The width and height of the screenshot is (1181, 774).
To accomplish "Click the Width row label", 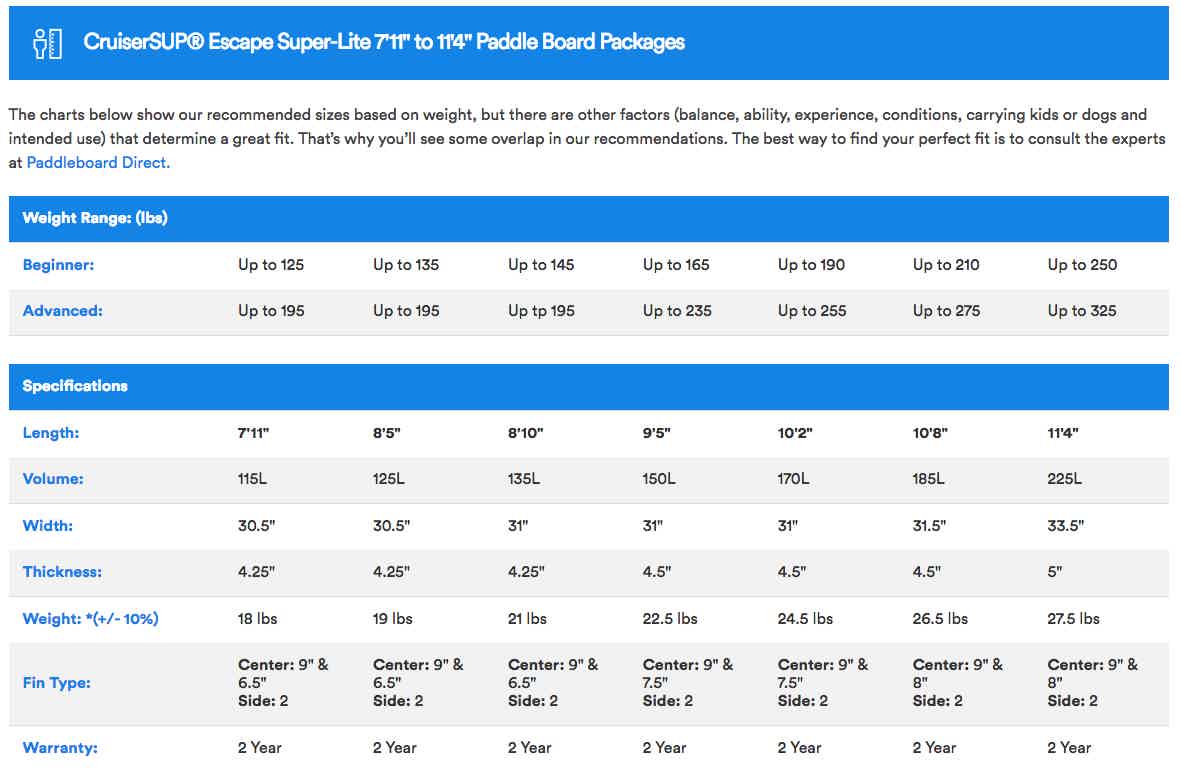I will (47, 526).
